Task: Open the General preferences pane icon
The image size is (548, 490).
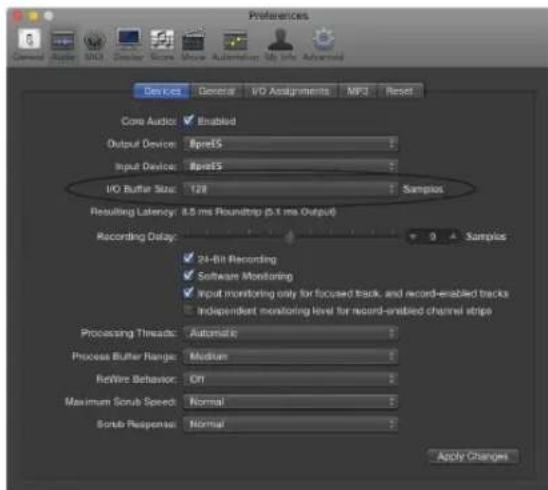Action: coord(29,44)
